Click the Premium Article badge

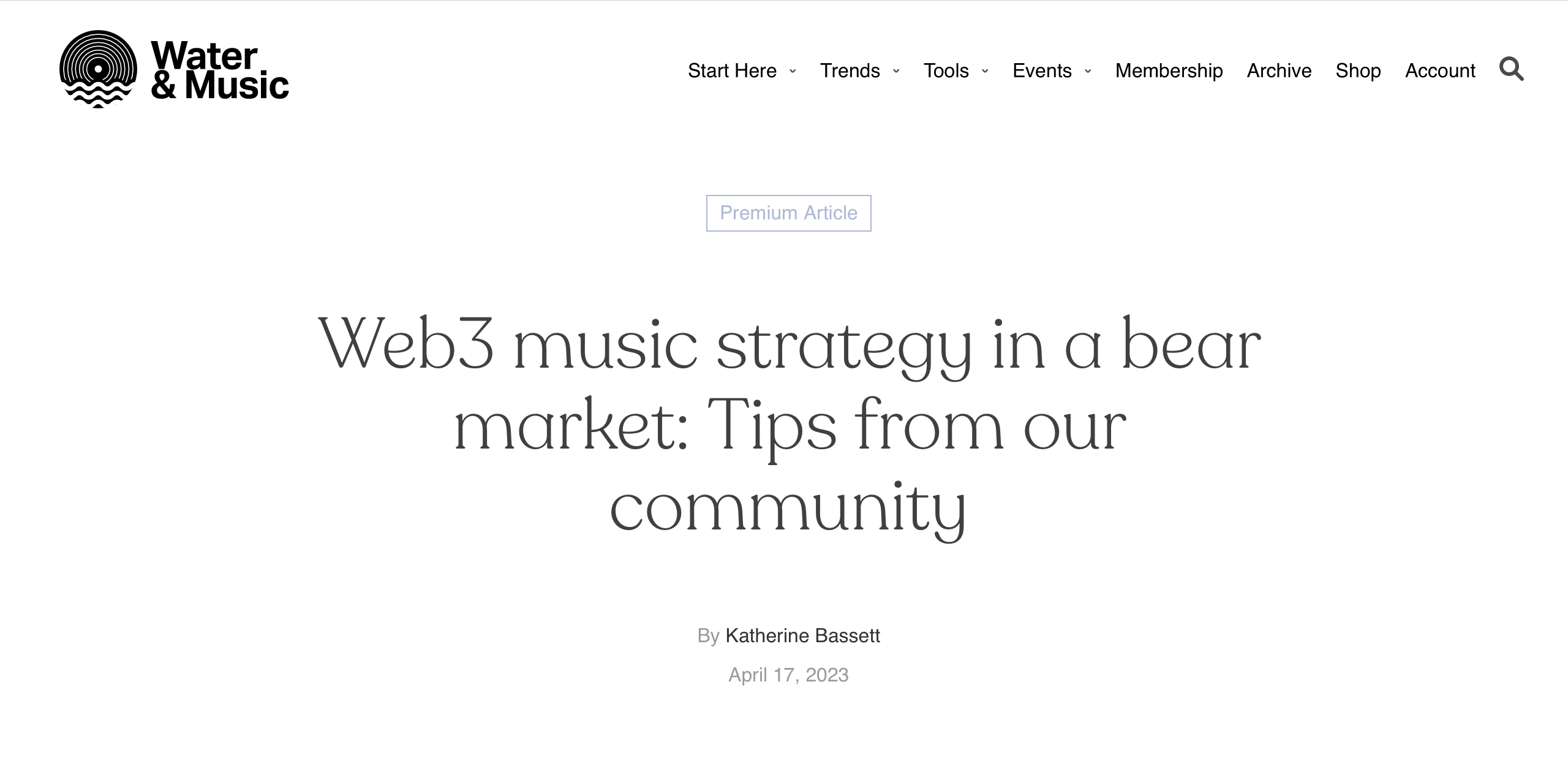point(788,213)
